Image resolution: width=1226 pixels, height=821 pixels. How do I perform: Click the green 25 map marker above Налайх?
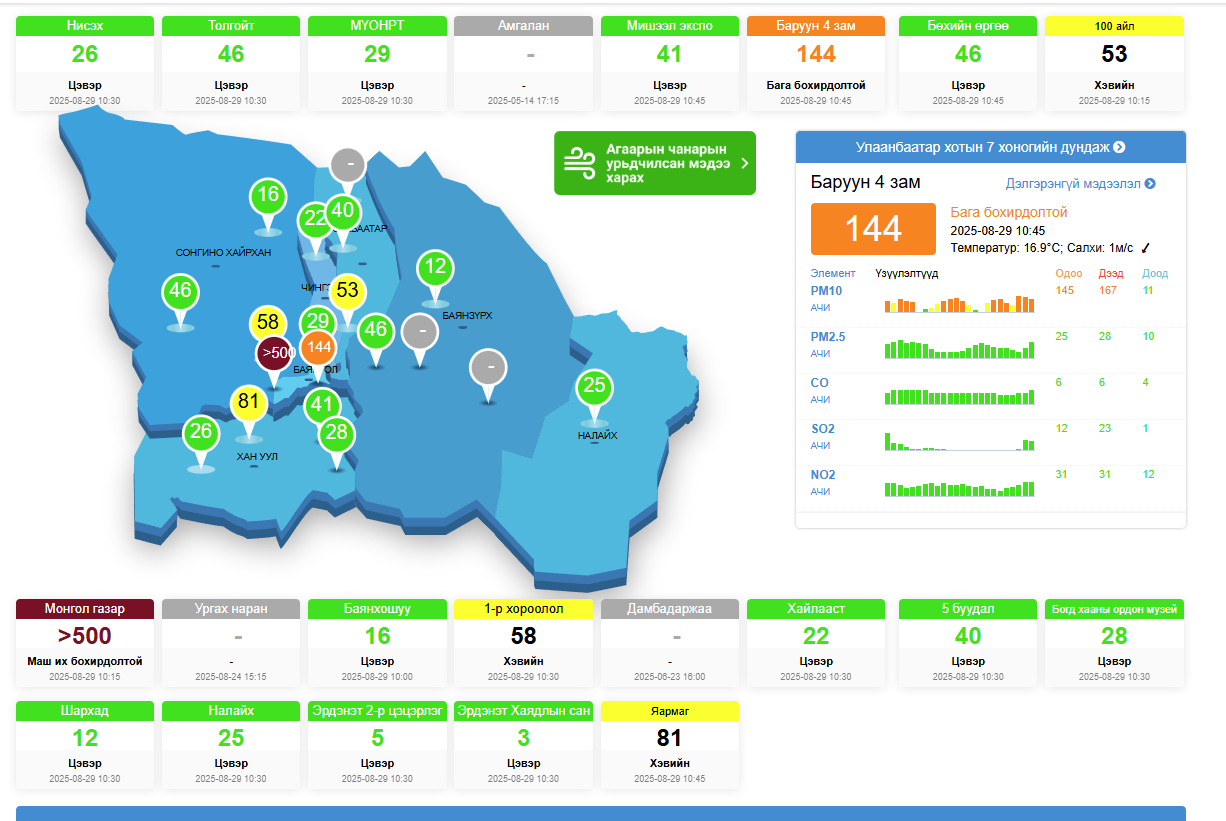click(x=594, y=386)
